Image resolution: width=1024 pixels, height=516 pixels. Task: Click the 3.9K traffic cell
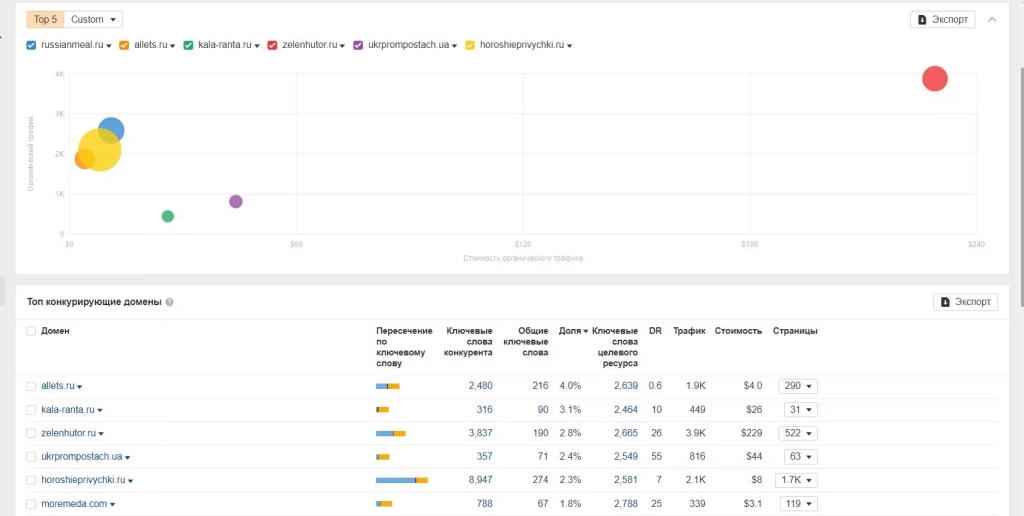coord(695,433)
